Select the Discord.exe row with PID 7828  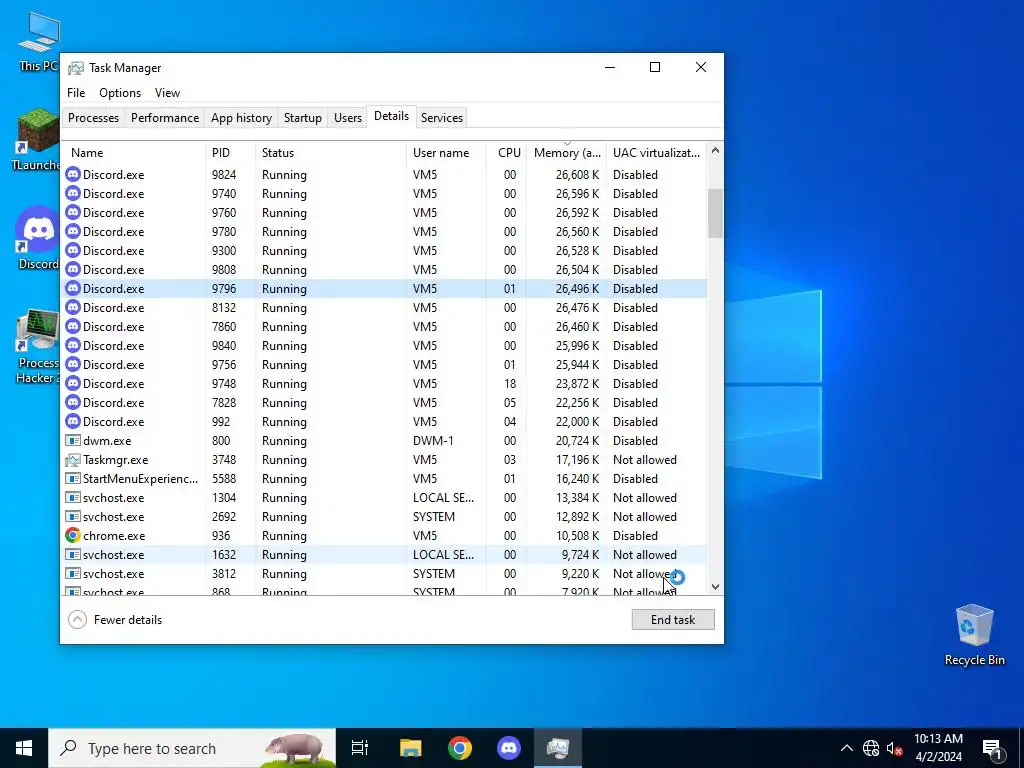click(x=385, y=402)
